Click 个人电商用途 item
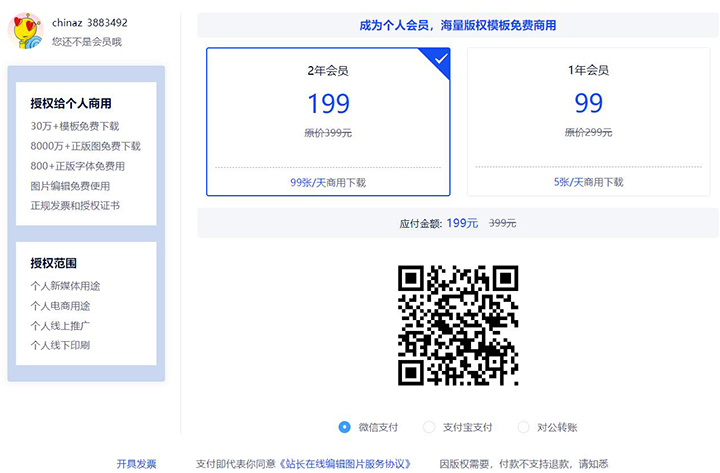 (x=60, y=306)
